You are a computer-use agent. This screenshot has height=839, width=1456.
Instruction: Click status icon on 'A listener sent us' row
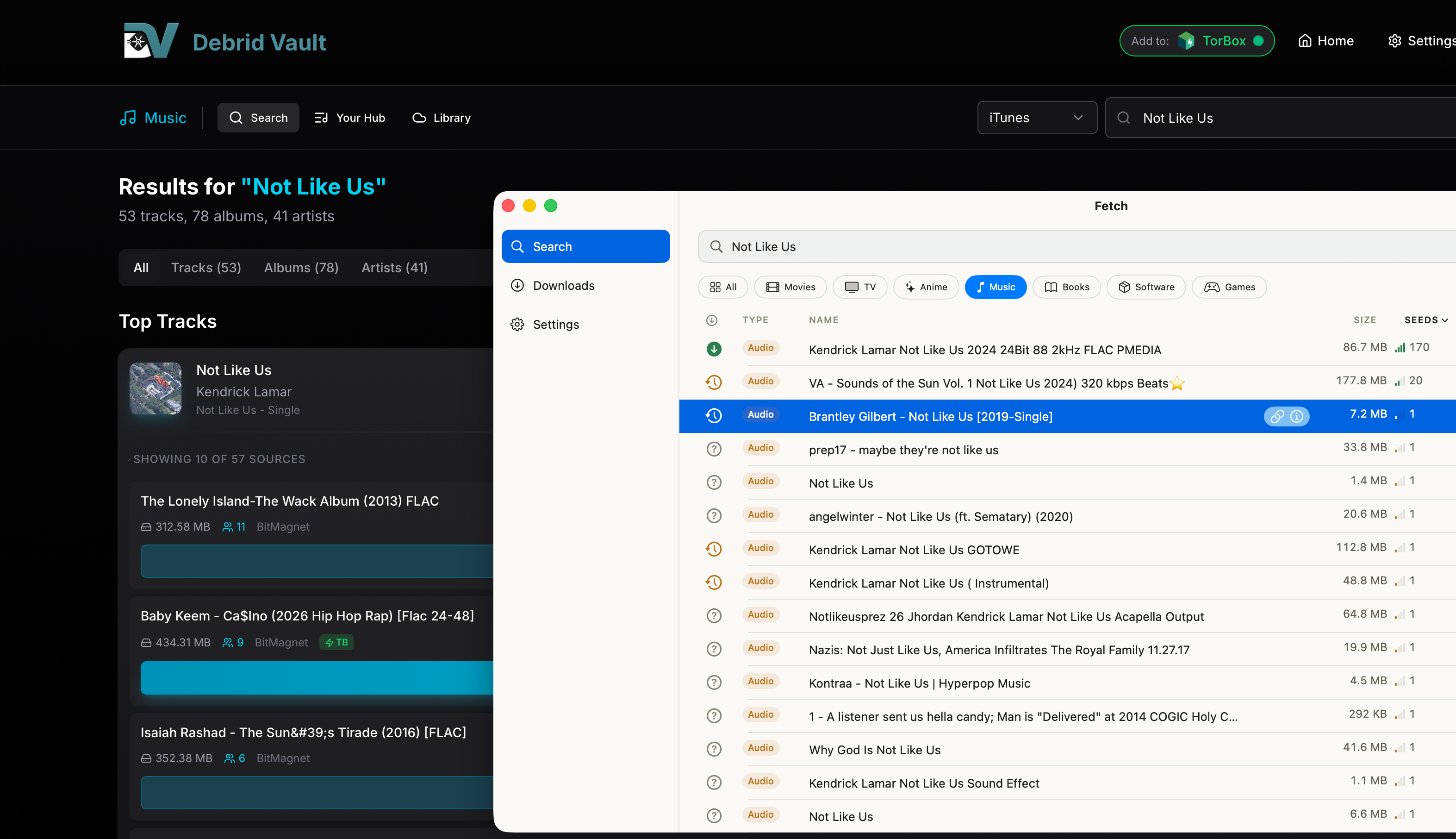pos(714,715)
